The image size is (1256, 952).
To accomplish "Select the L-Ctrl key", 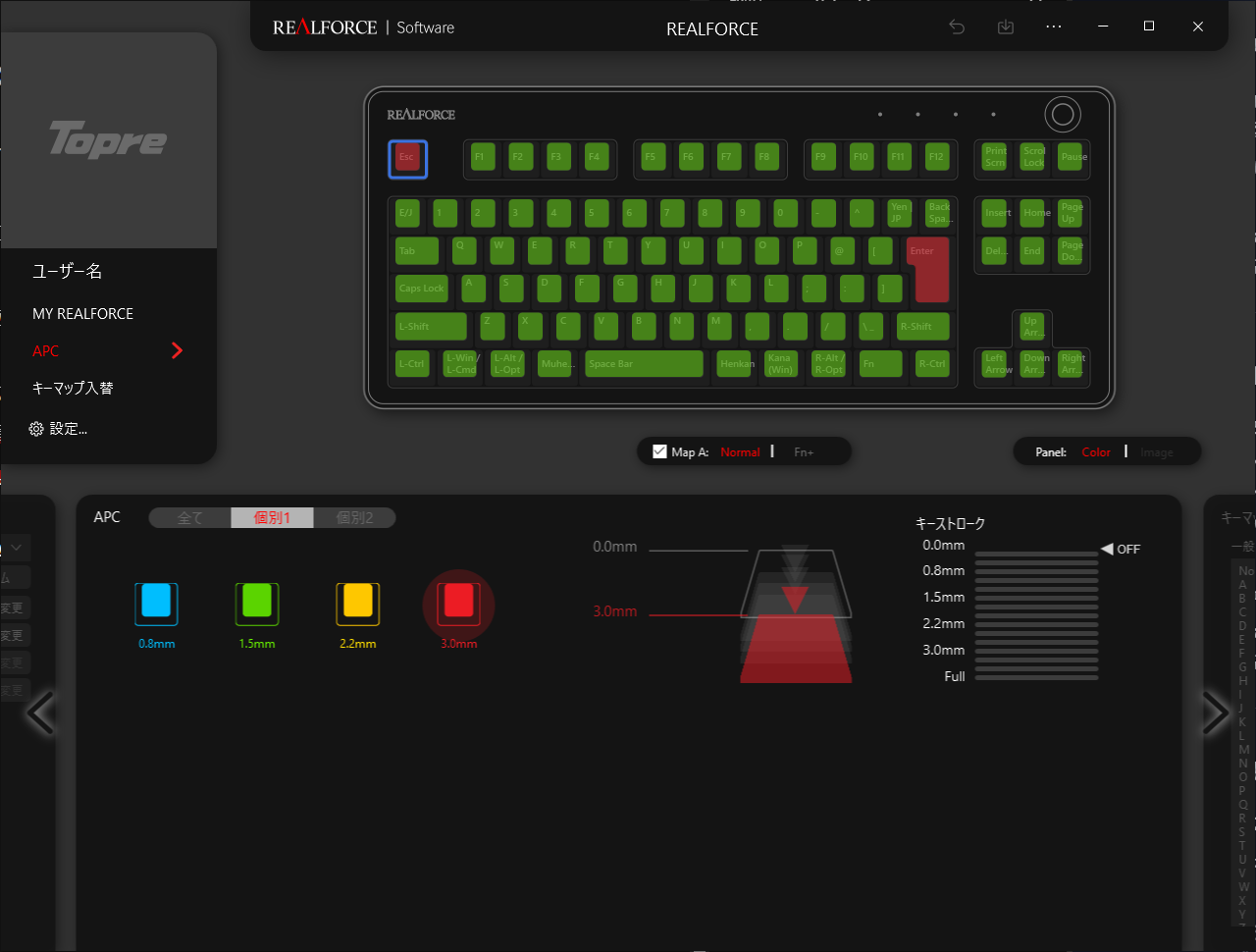I will (x=412, y=363).
